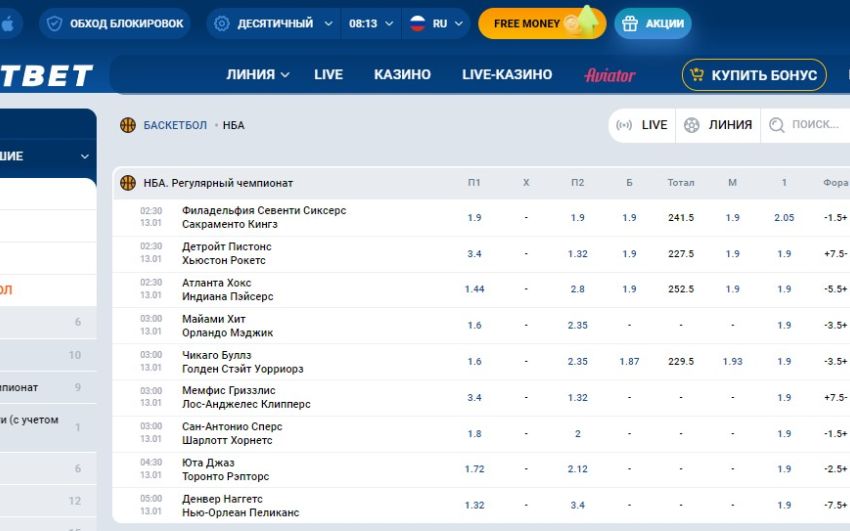This screenshot has width=850, height=531.
Task: Switch to the Линия filter tab
Action: [718, 125]
